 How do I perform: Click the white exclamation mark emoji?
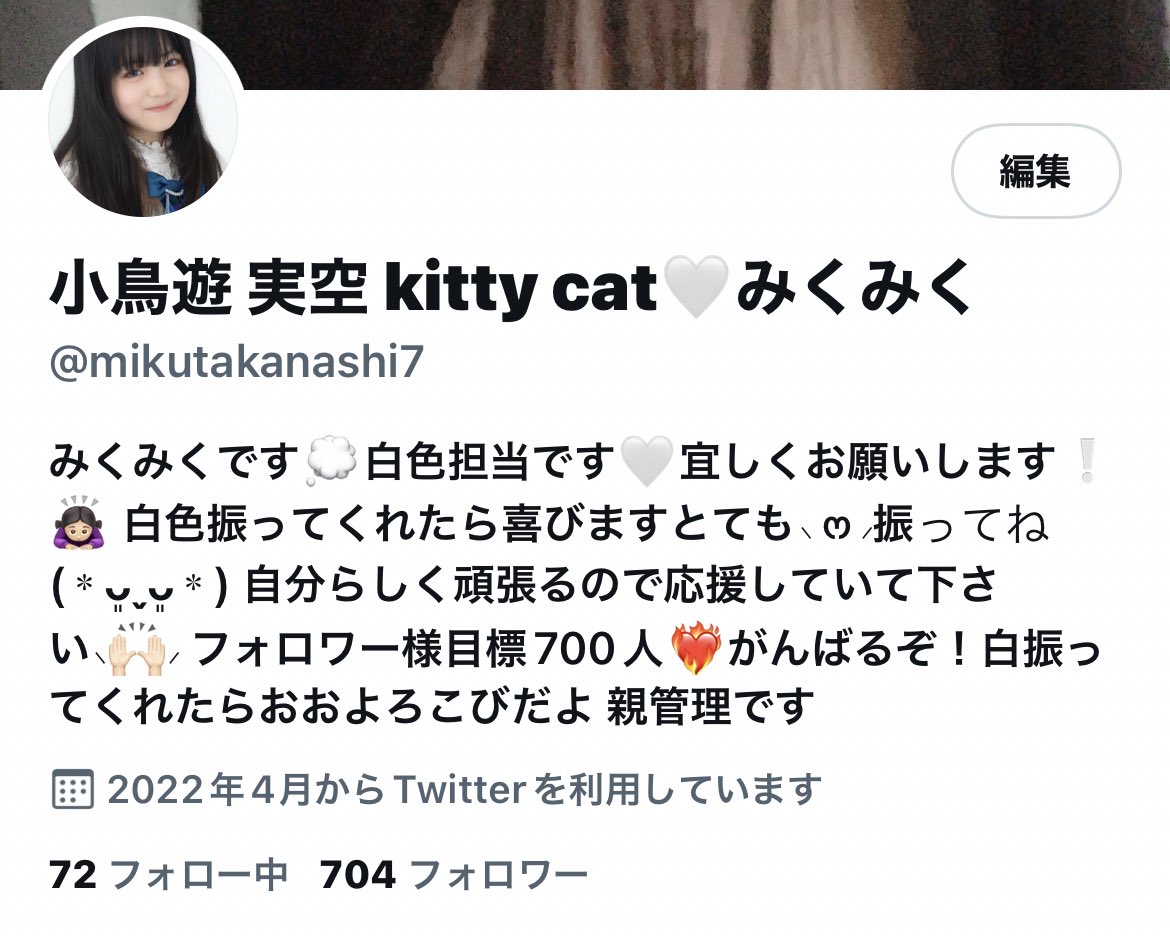[x=1086, y=461]
